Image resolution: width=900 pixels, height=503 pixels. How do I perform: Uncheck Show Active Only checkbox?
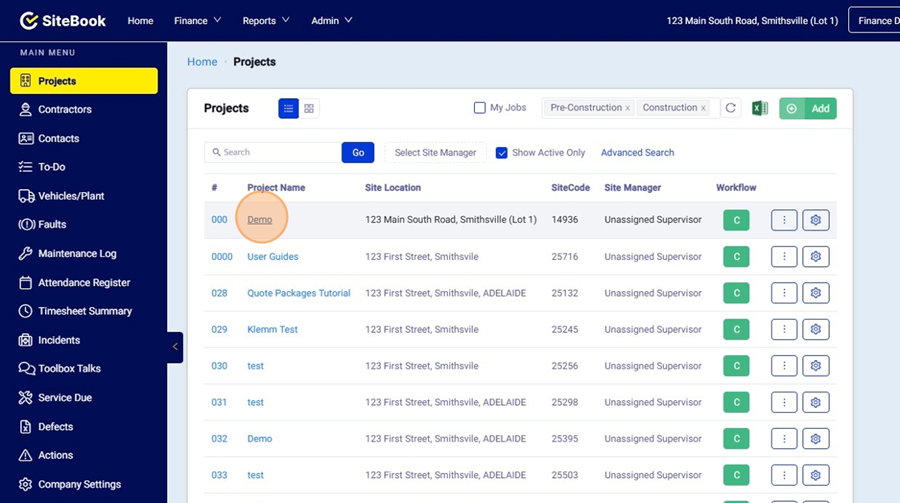[x=502, y=153]
